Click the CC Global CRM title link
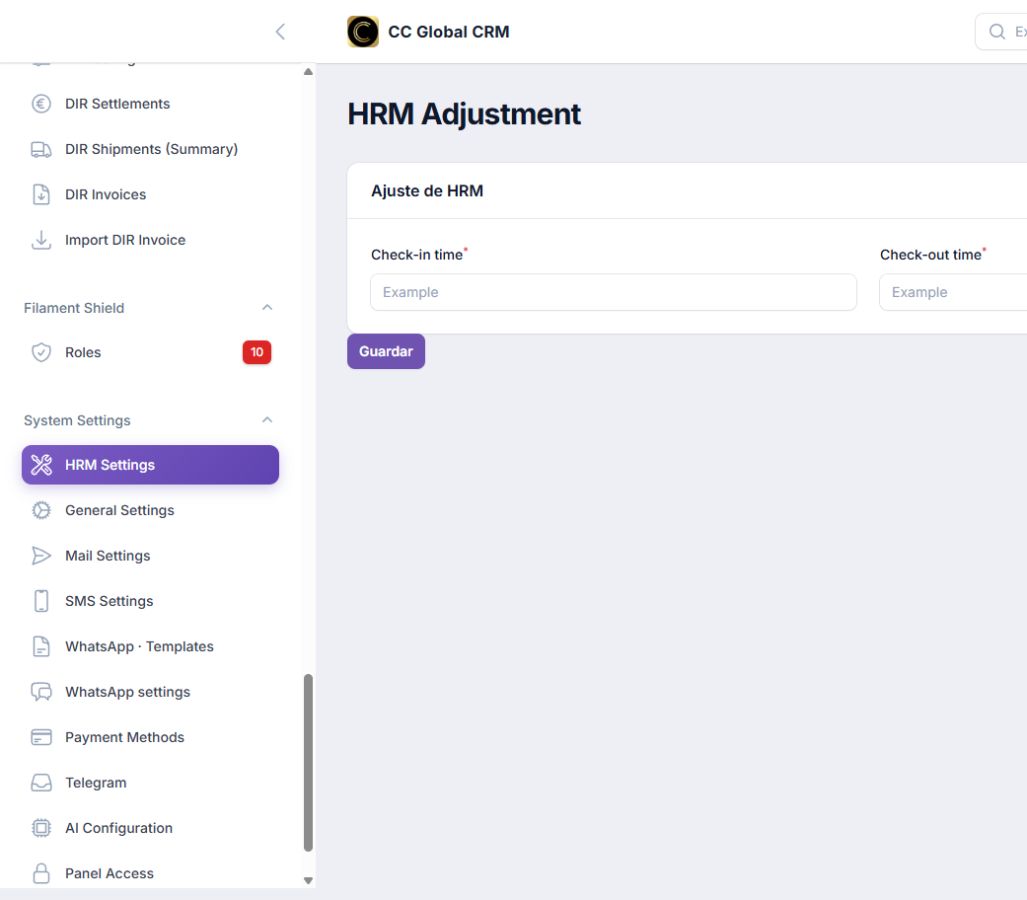 point(449,31)
